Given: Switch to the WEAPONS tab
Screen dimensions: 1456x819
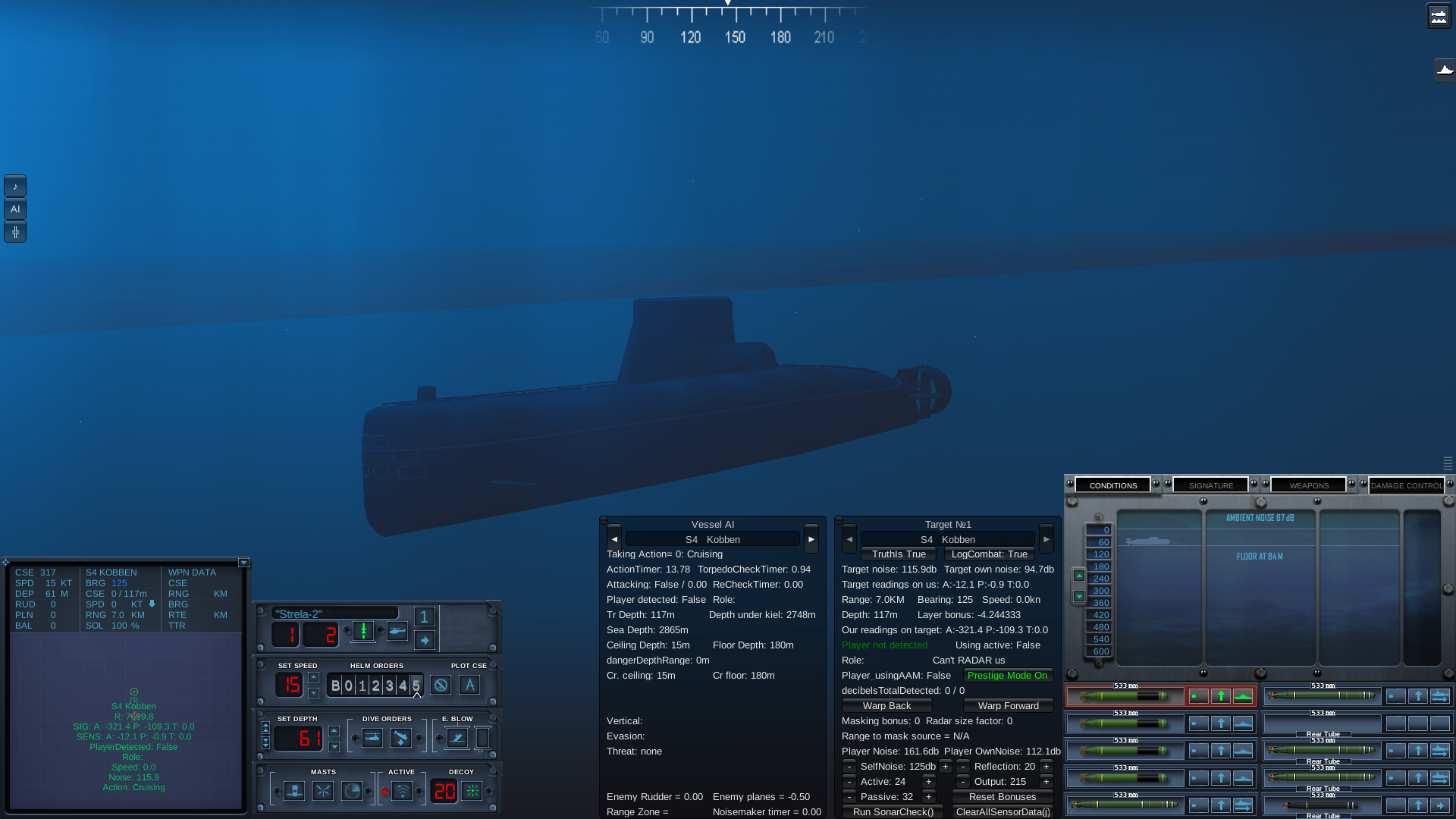Looking at the screenshot, I should (1307, 485).
